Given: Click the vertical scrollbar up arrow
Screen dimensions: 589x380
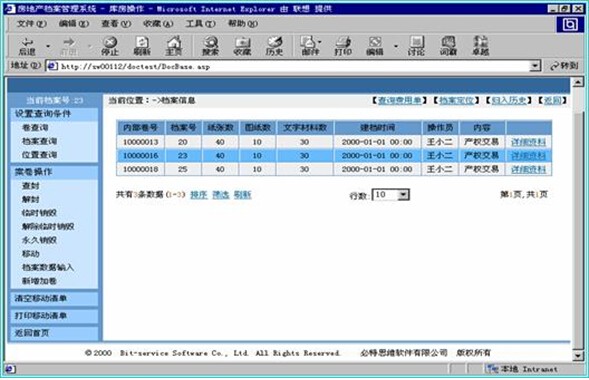Looking at the screenshot, I should pos(578,82).
